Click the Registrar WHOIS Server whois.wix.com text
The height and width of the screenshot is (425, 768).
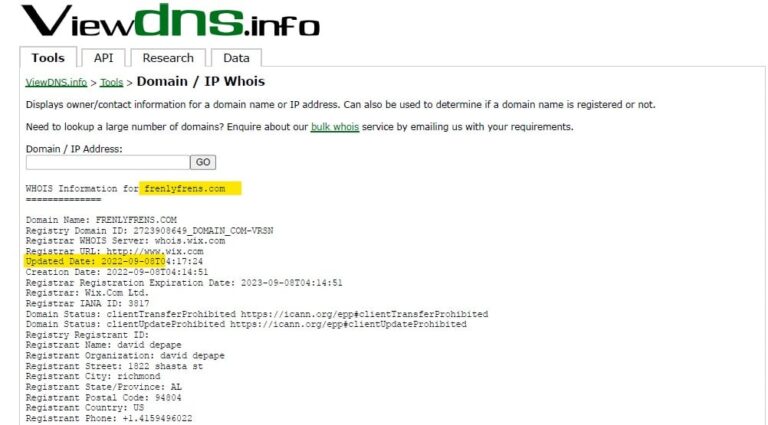pyautogui.click(x=190, y=241)
